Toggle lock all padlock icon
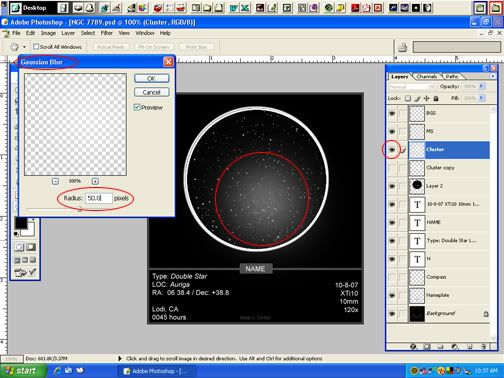The image size is (504, 378). tap(436, 98)
